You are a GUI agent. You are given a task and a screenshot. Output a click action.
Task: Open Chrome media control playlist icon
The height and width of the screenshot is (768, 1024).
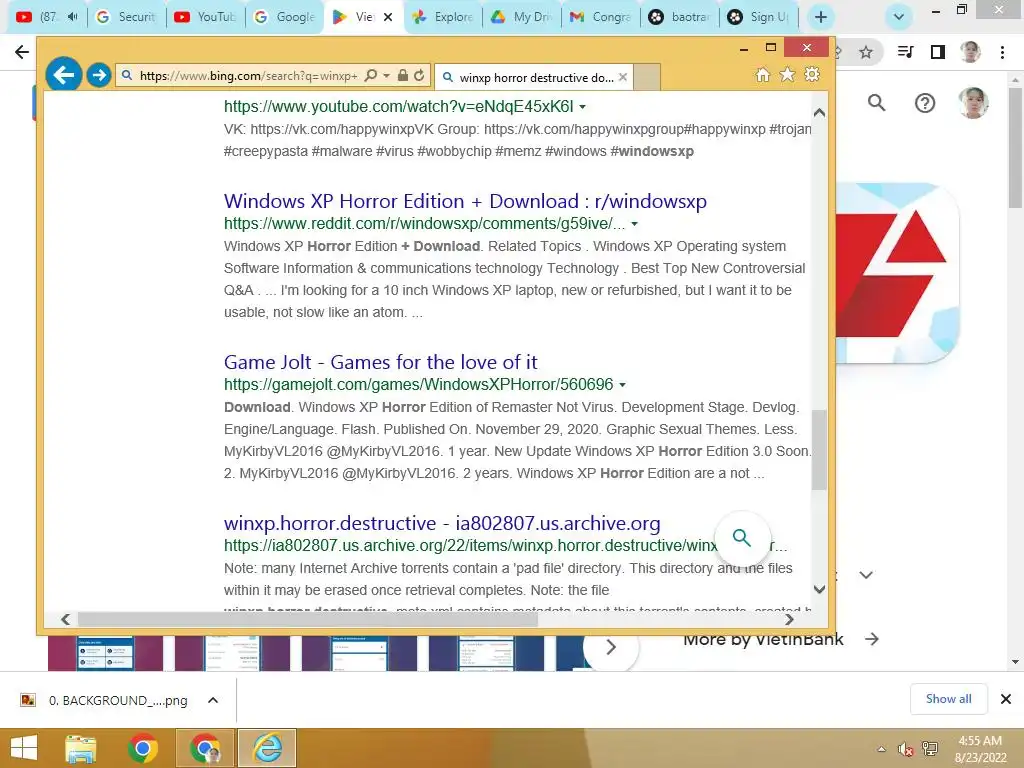point(905,52)
